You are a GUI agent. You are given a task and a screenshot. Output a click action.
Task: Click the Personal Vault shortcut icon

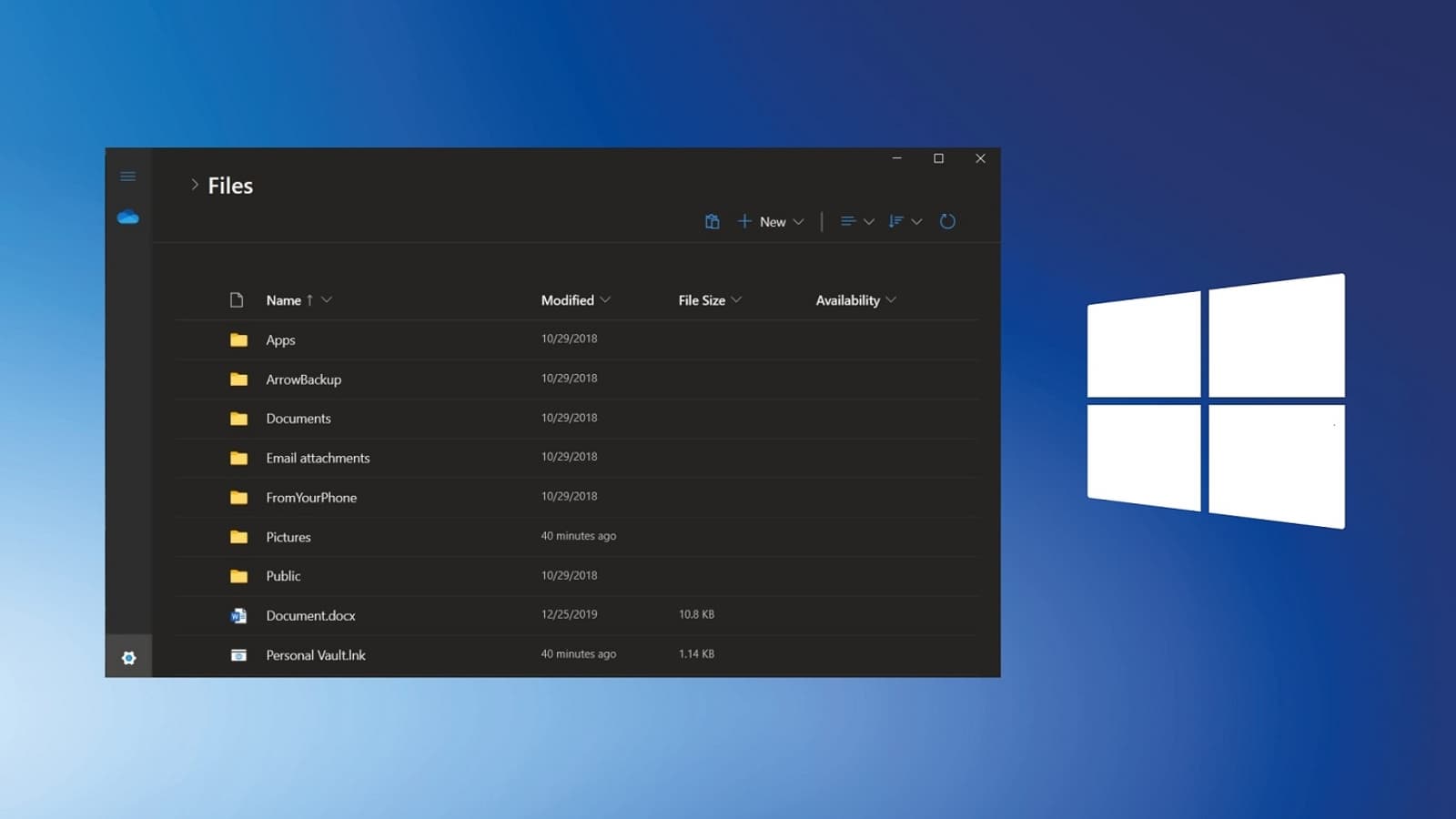click(x=238, y=655)
